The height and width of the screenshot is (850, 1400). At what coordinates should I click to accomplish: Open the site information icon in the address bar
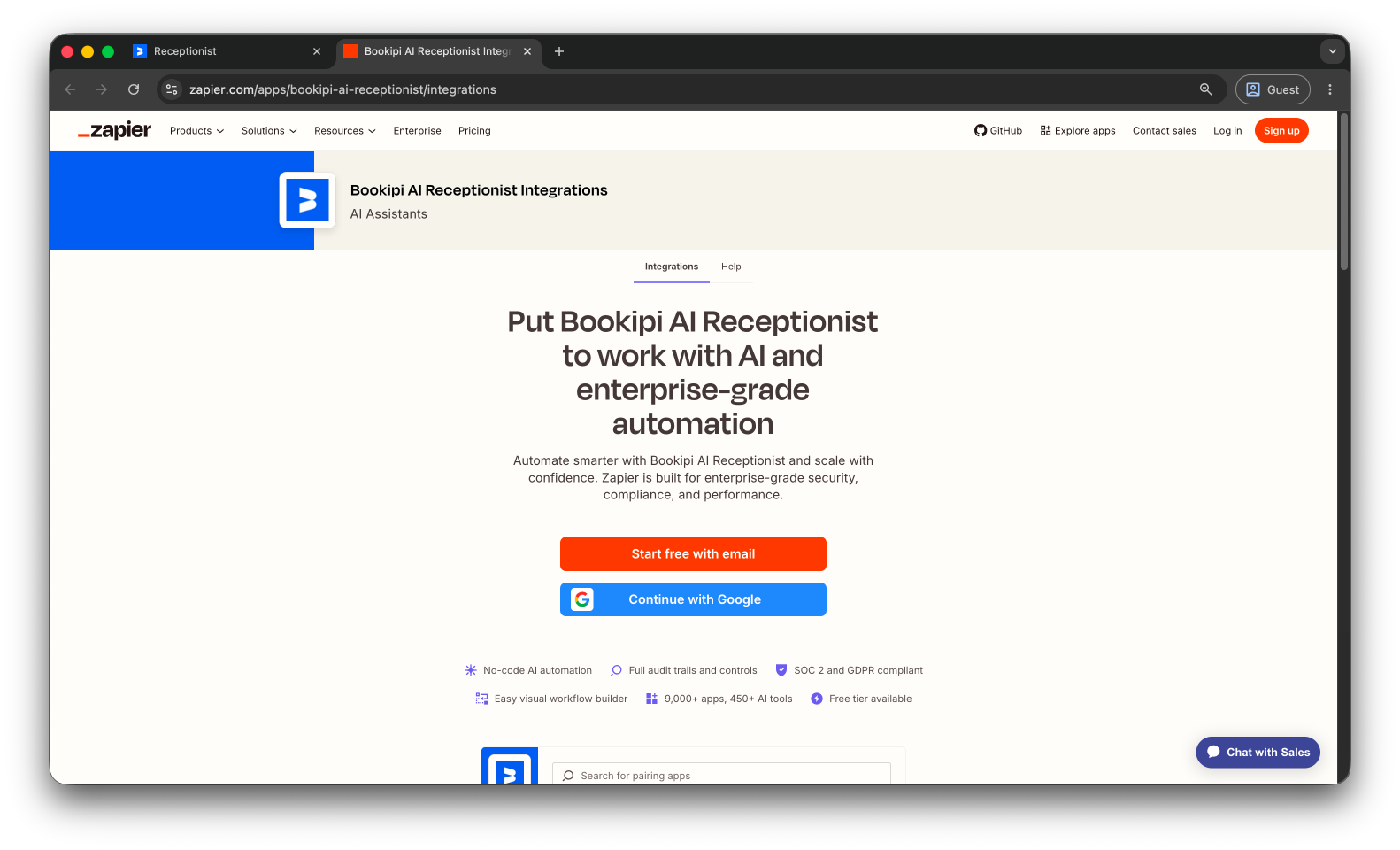pos(173,89)
